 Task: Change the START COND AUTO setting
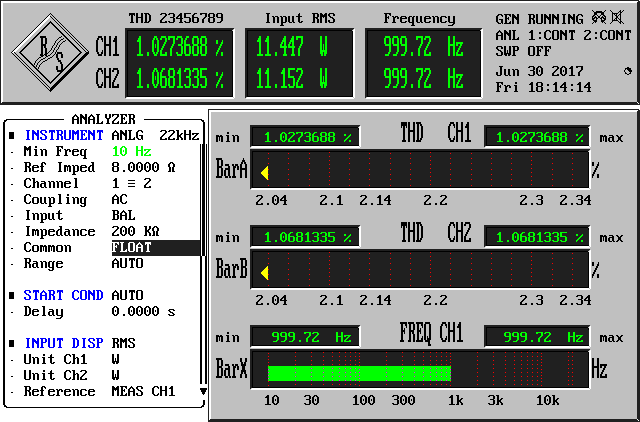127,295
